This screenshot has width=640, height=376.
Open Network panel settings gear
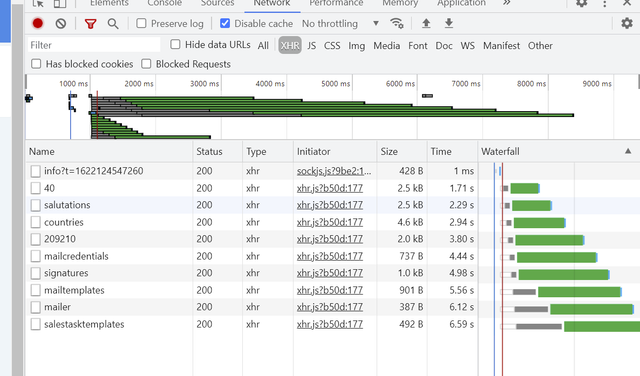tap(627, 23)
